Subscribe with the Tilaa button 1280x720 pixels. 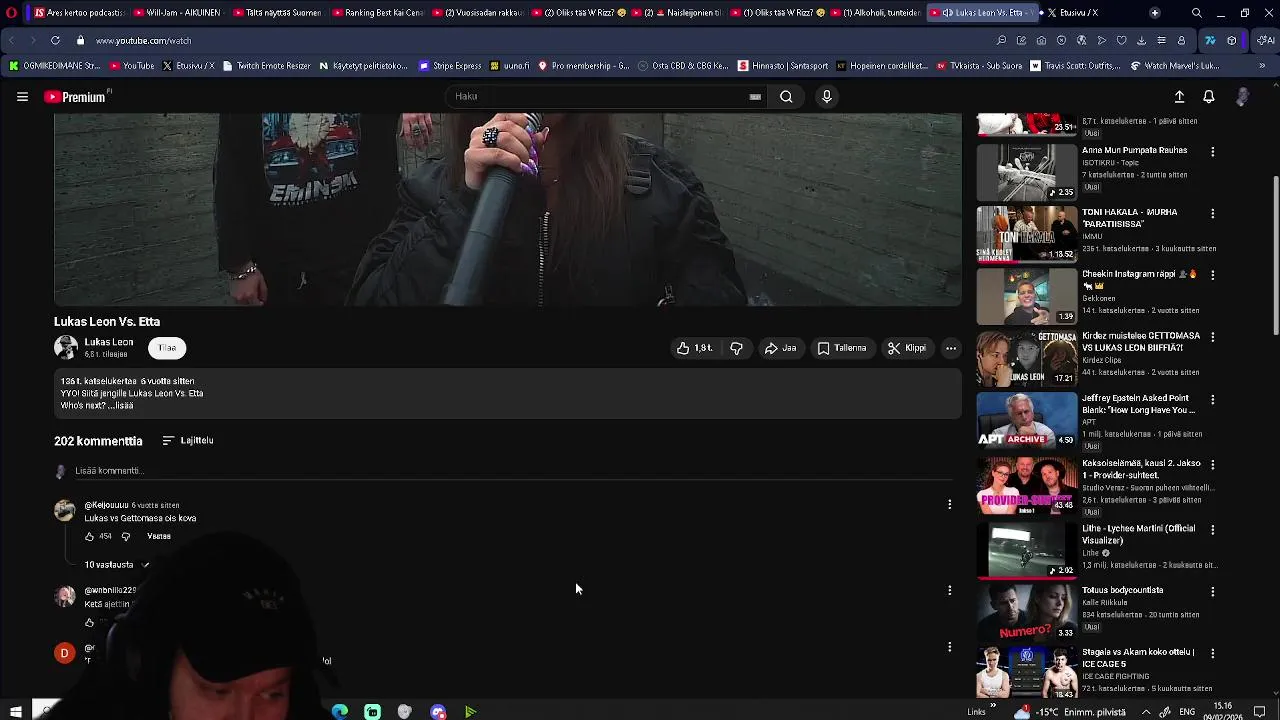click(167, 348)
